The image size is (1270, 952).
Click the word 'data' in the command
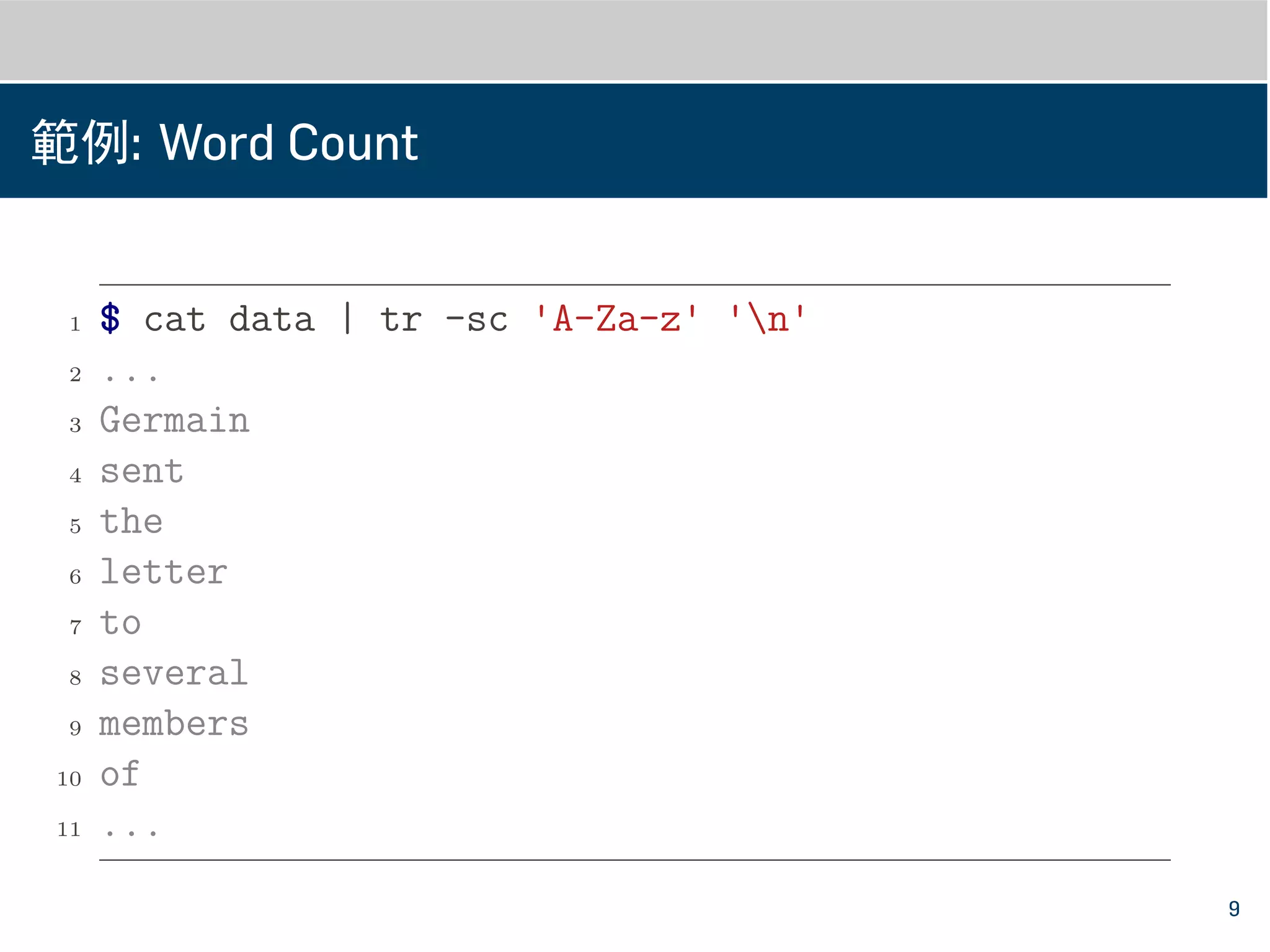[x=272, y=319]
